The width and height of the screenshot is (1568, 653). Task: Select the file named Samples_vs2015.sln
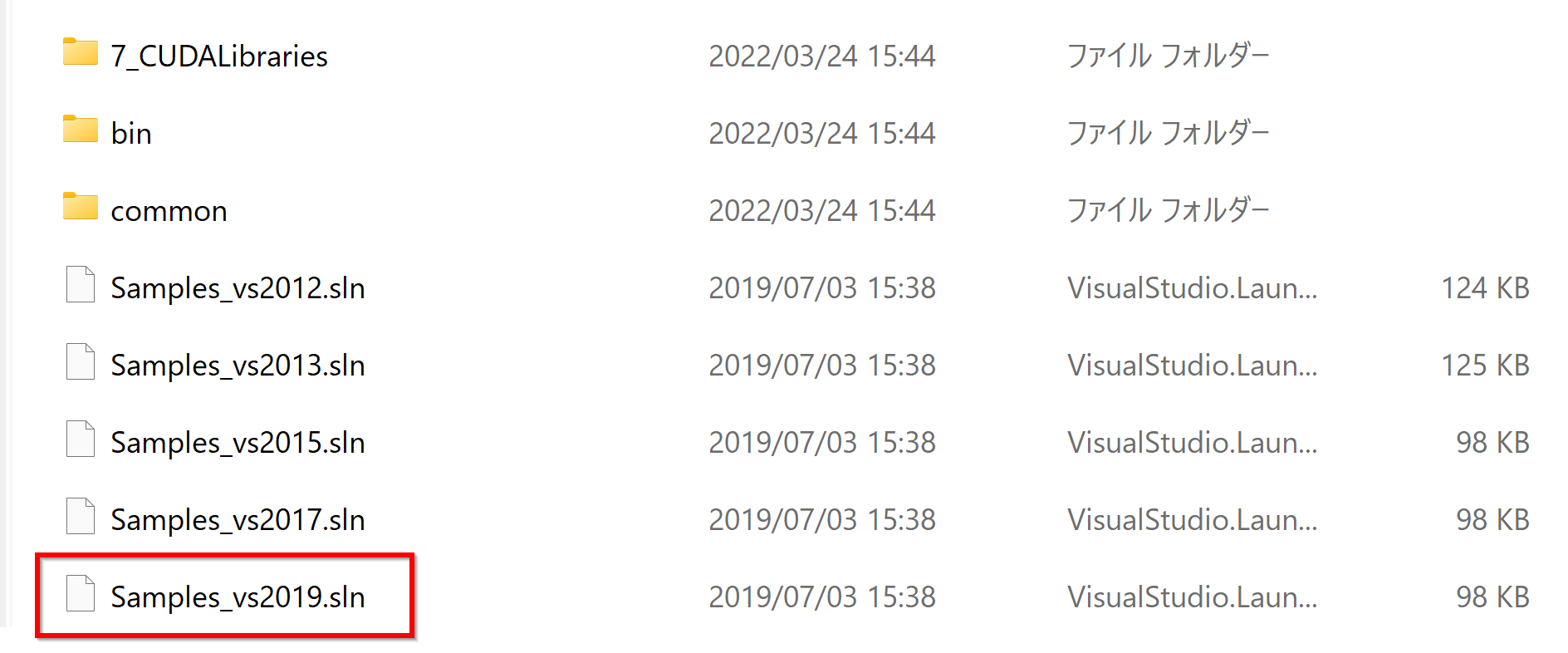point(238,443)
